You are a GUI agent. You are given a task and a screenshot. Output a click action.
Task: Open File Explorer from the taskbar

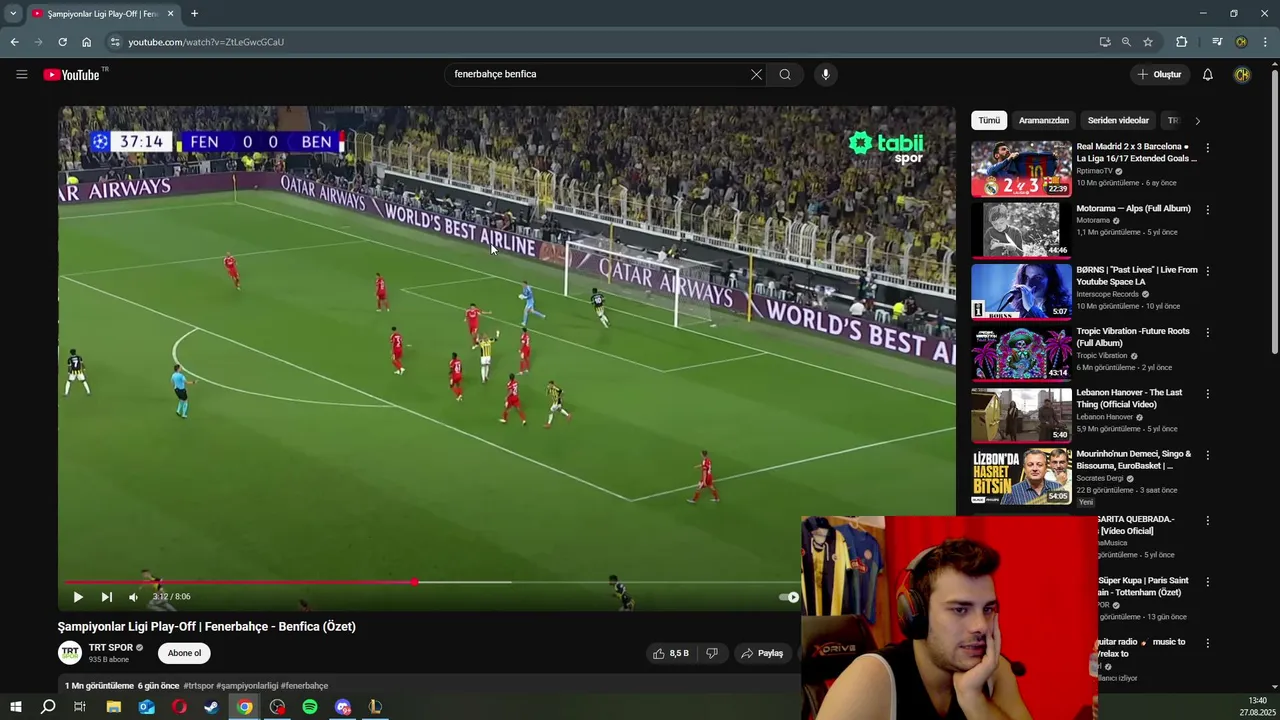click(x=113, y=707)
